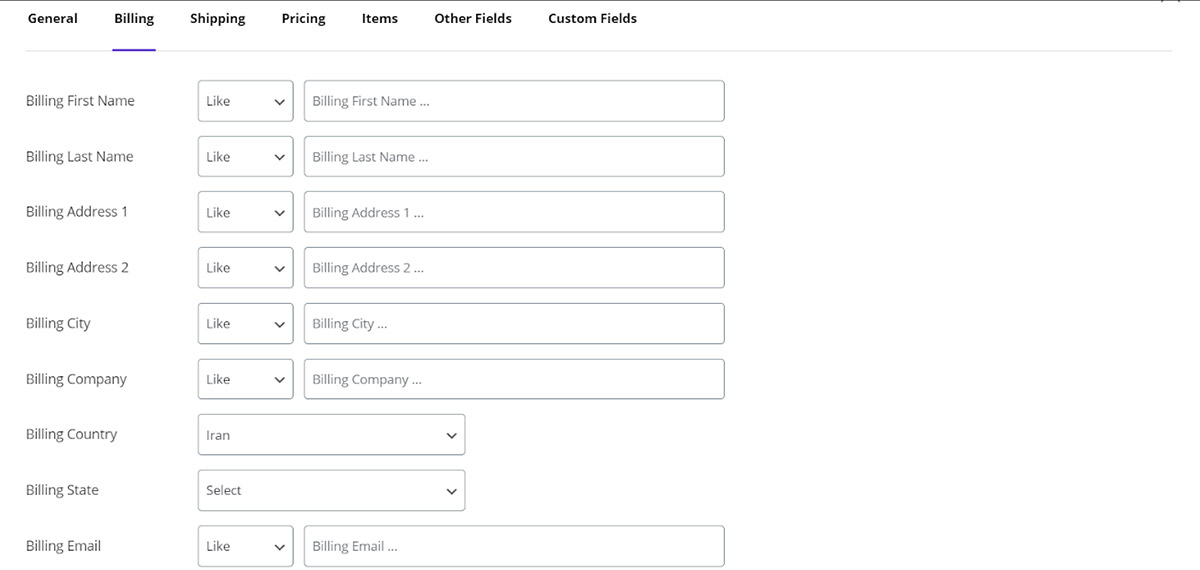
Task: Open the Billing Country dropdown showing Iran
Action: 331,435
